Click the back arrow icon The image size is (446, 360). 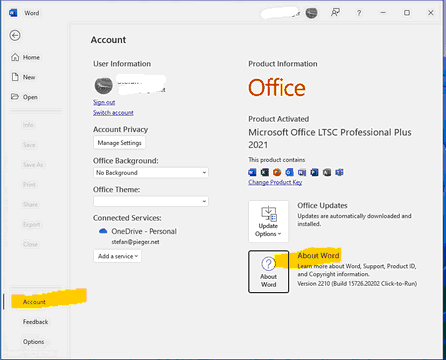[15, 35]
